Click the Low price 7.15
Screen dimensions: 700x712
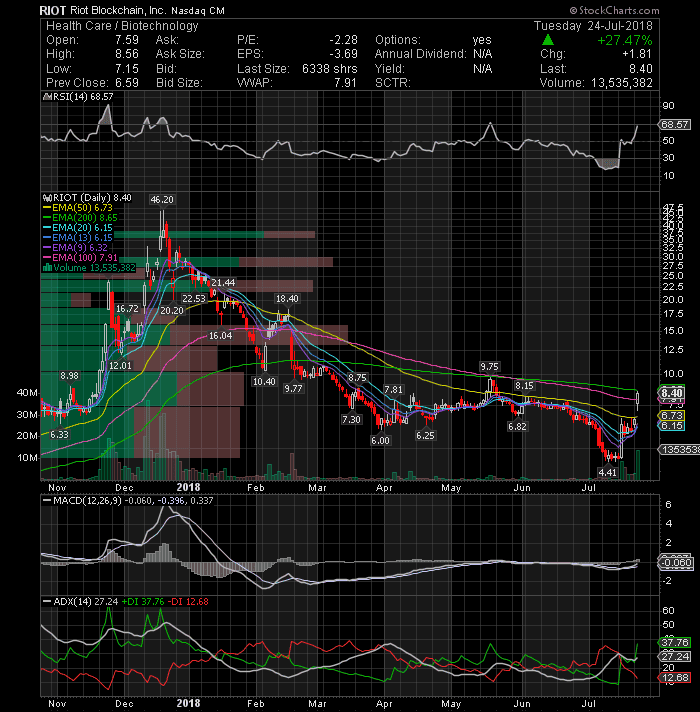(127, 69)
